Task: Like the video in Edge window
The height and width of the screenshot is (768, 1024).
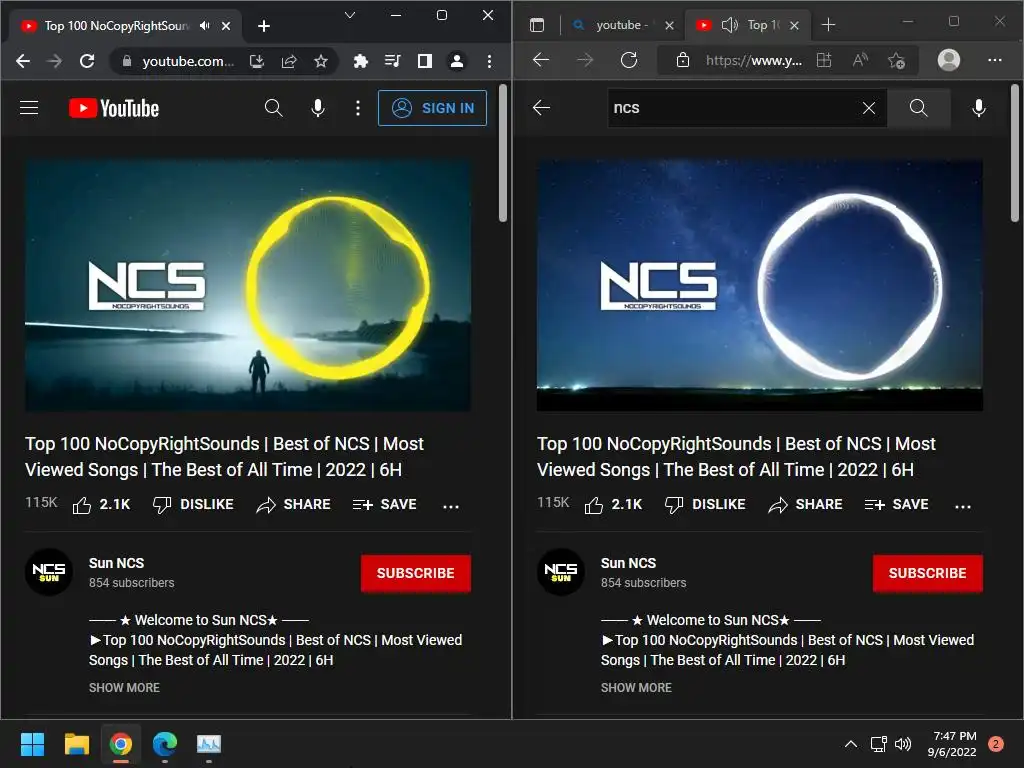Action: click(x=613, y=505)
